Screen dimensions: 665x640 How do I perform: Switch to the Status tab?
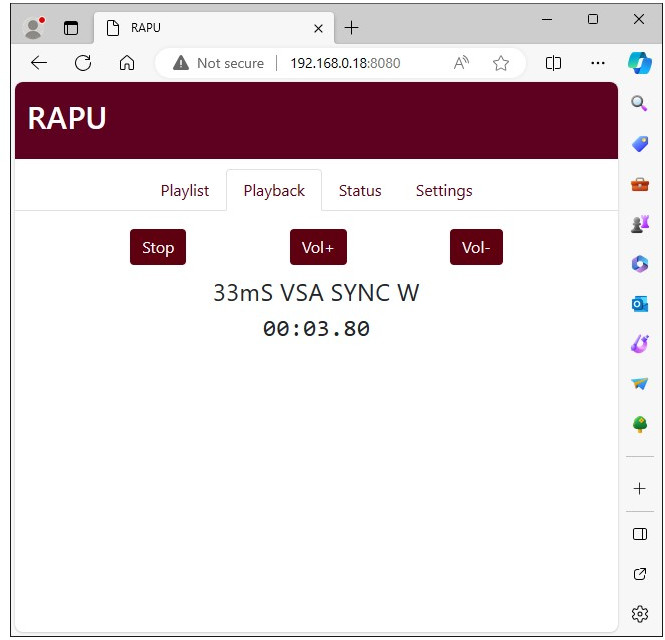point(360,190)
